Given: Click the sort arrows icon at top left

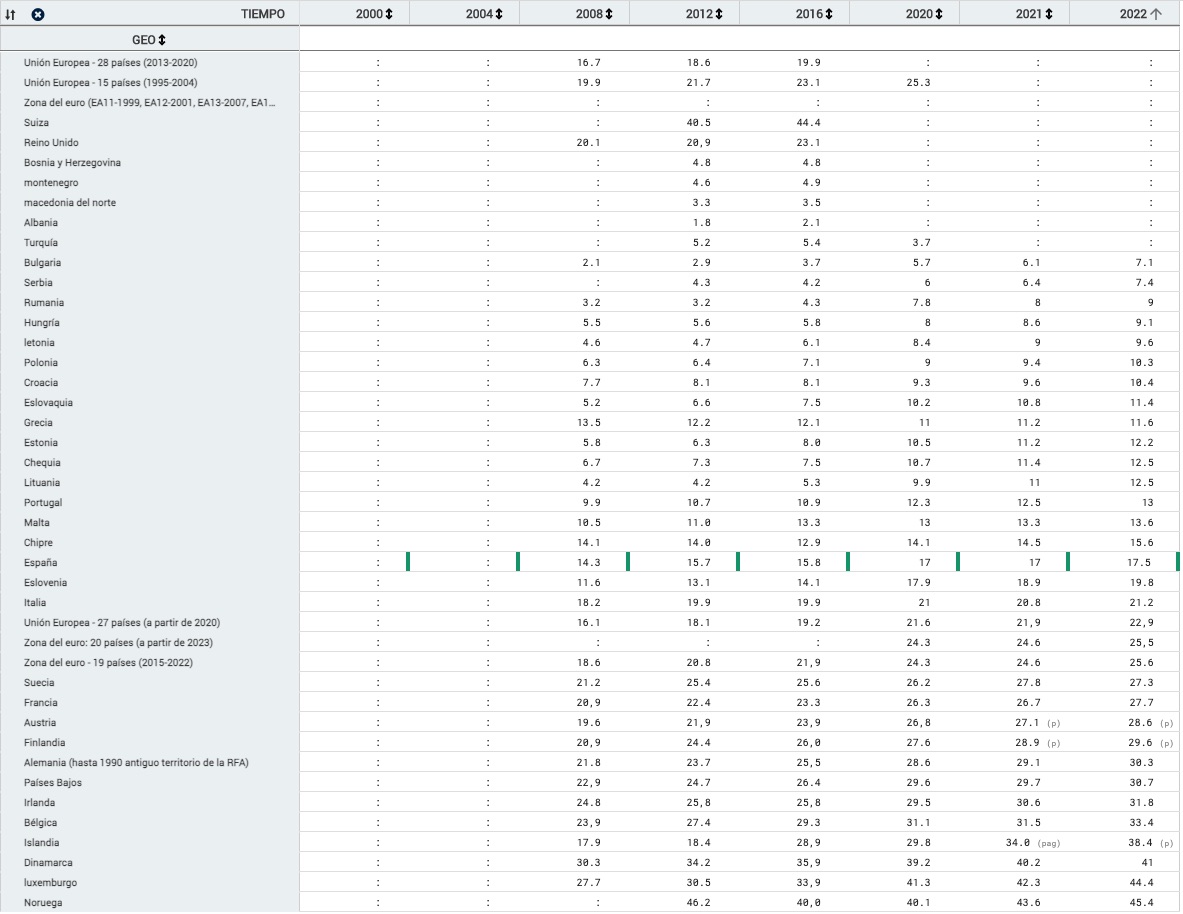Looking at the screenshot, I should [12, 14].
